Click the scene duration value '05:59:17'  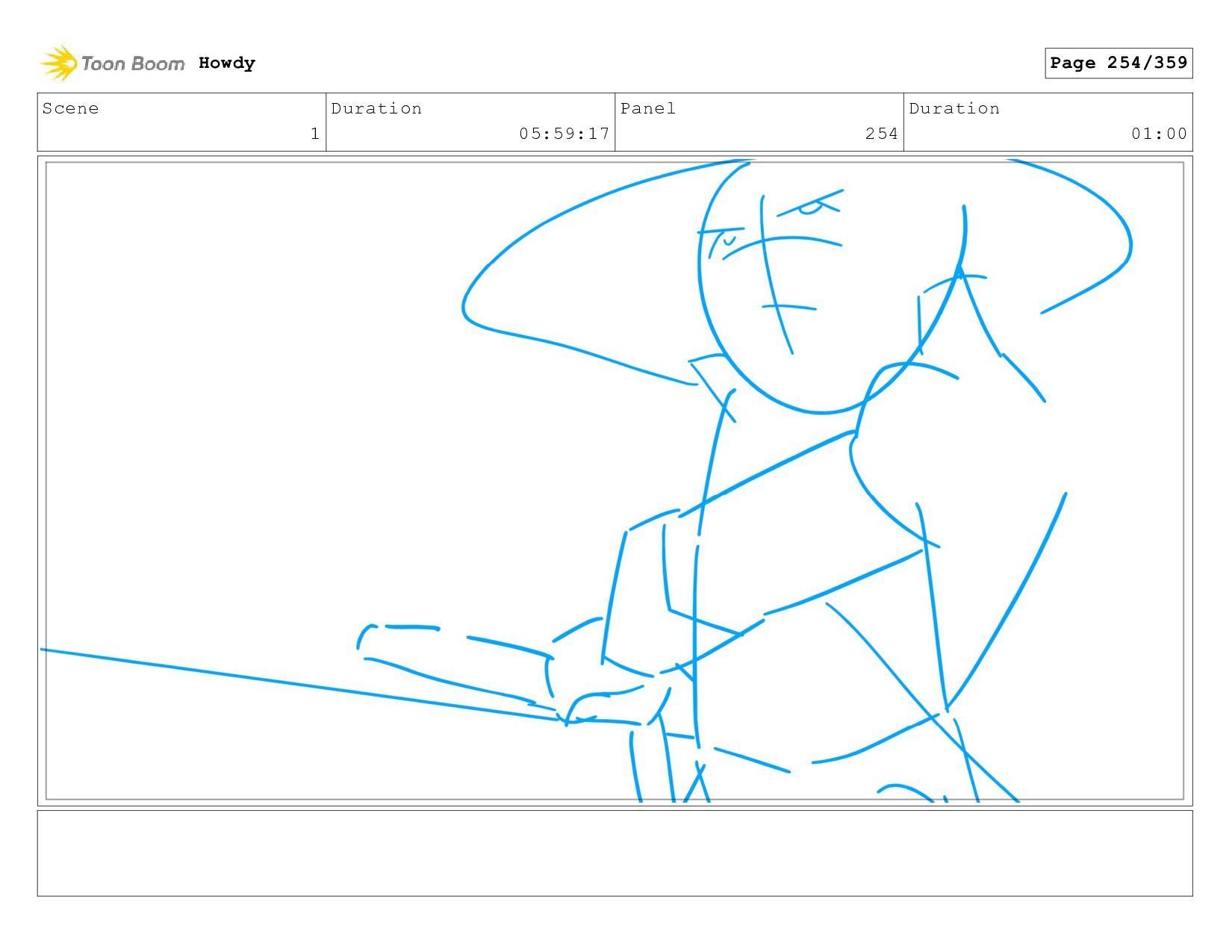pyautogui.click(x=564, y=134)
